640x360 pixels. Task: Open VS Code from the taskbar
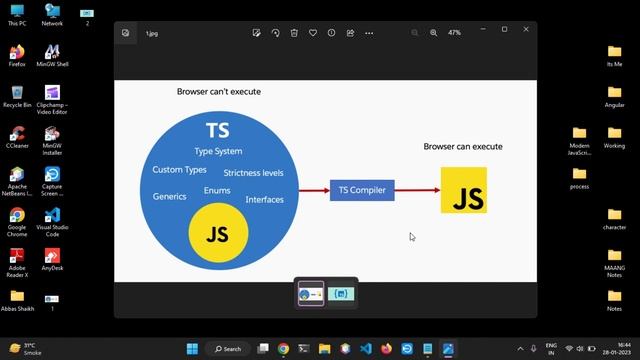366,349
